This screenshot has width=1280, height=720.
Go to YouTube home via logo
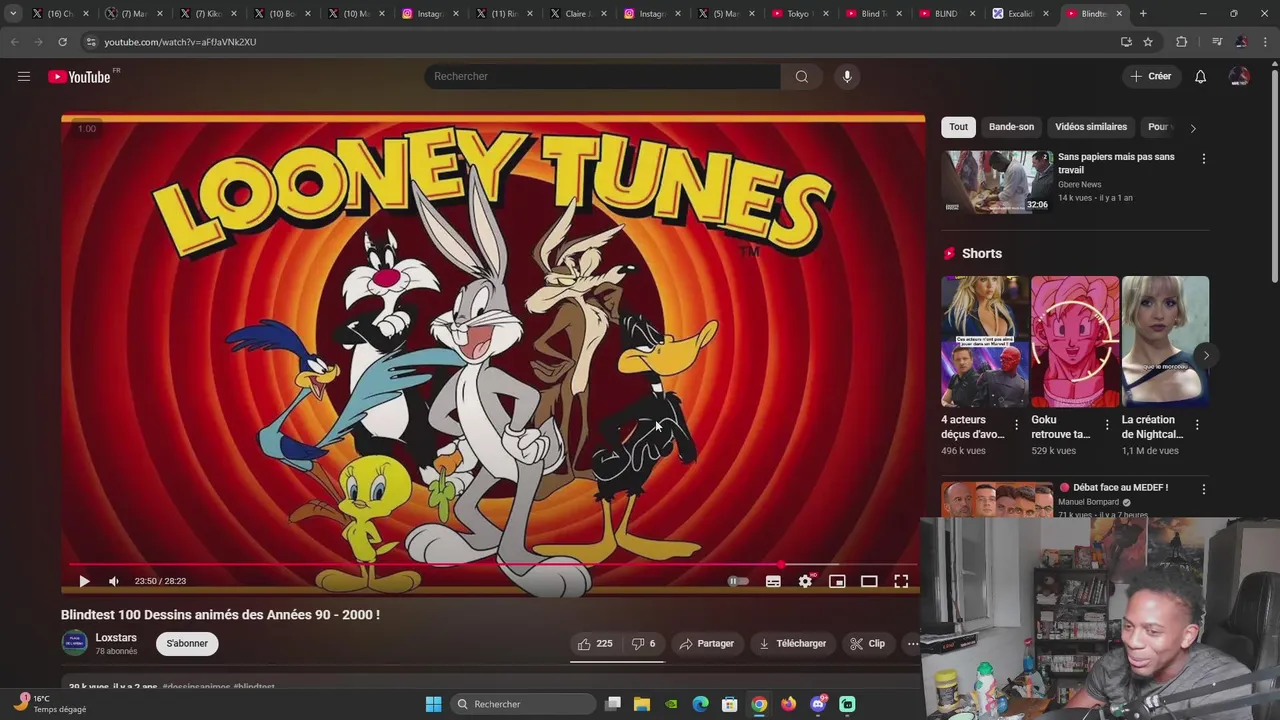(x=79, y=77)
